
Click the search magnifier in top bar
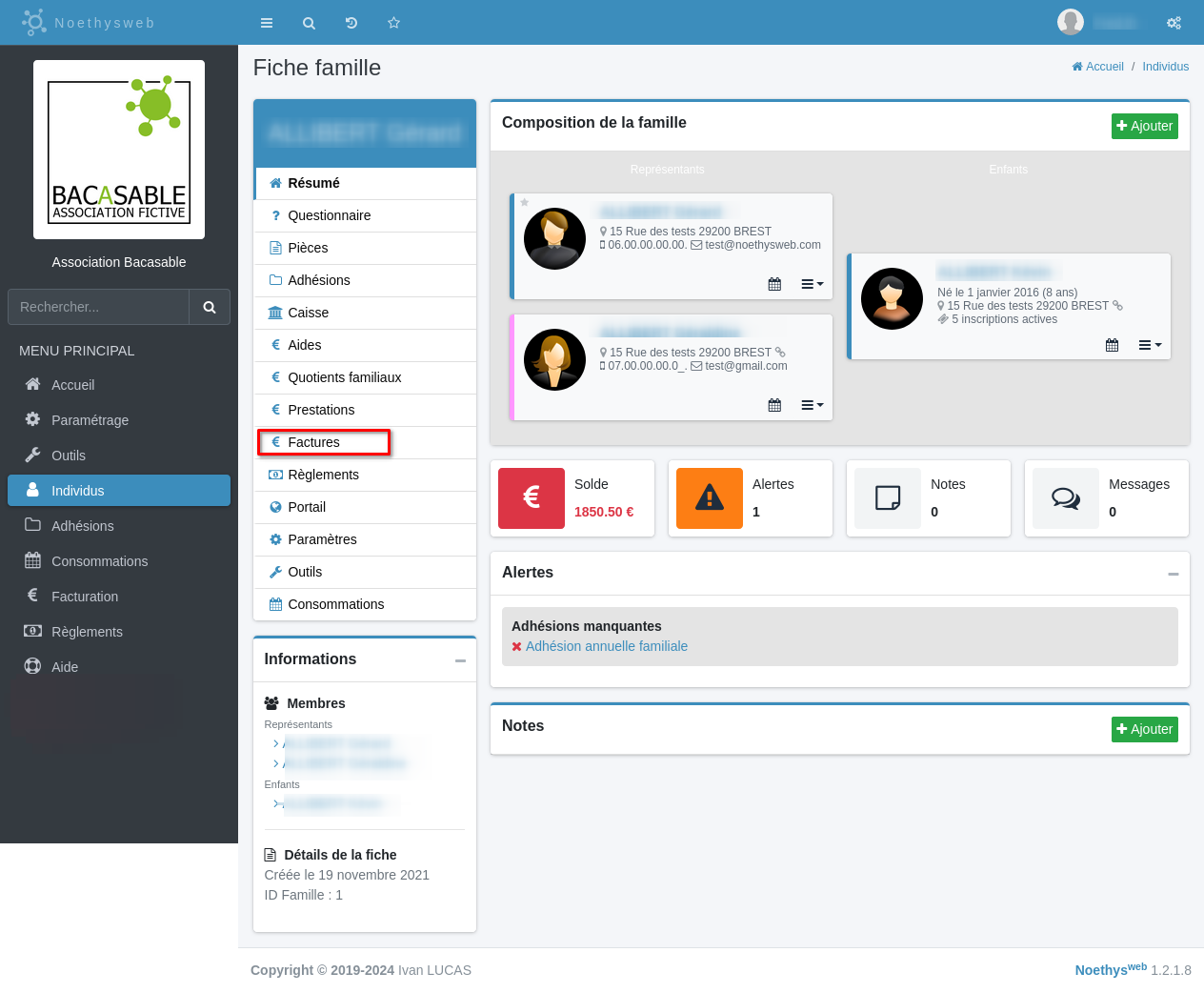pyautogui.click(x=309, y=23)
